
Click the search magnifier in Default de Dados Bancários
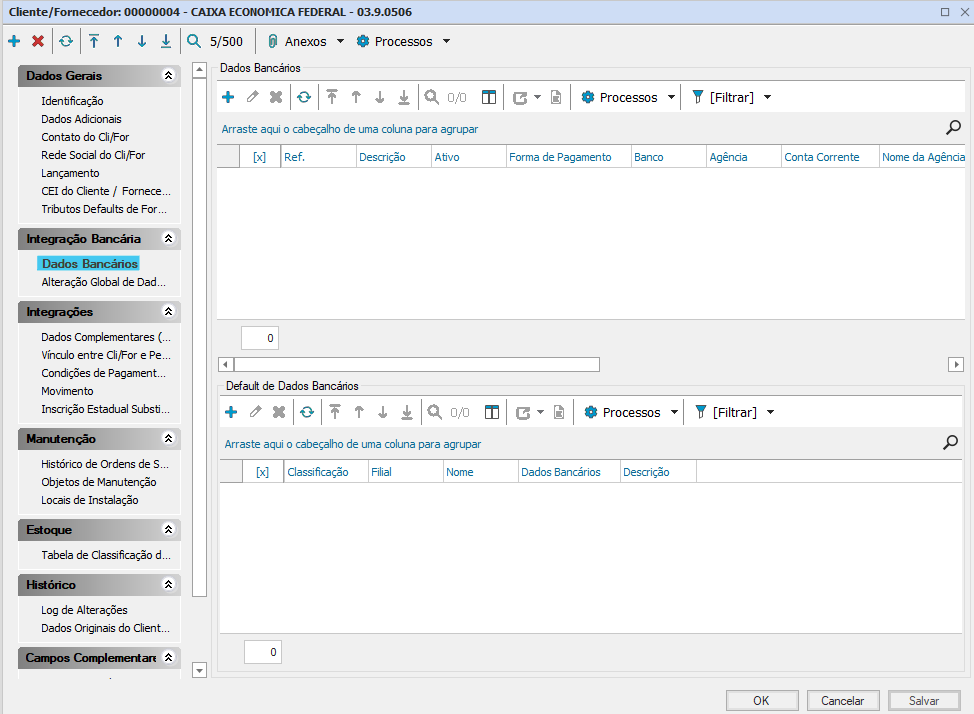pyautogui.click(x=951, y=442)
